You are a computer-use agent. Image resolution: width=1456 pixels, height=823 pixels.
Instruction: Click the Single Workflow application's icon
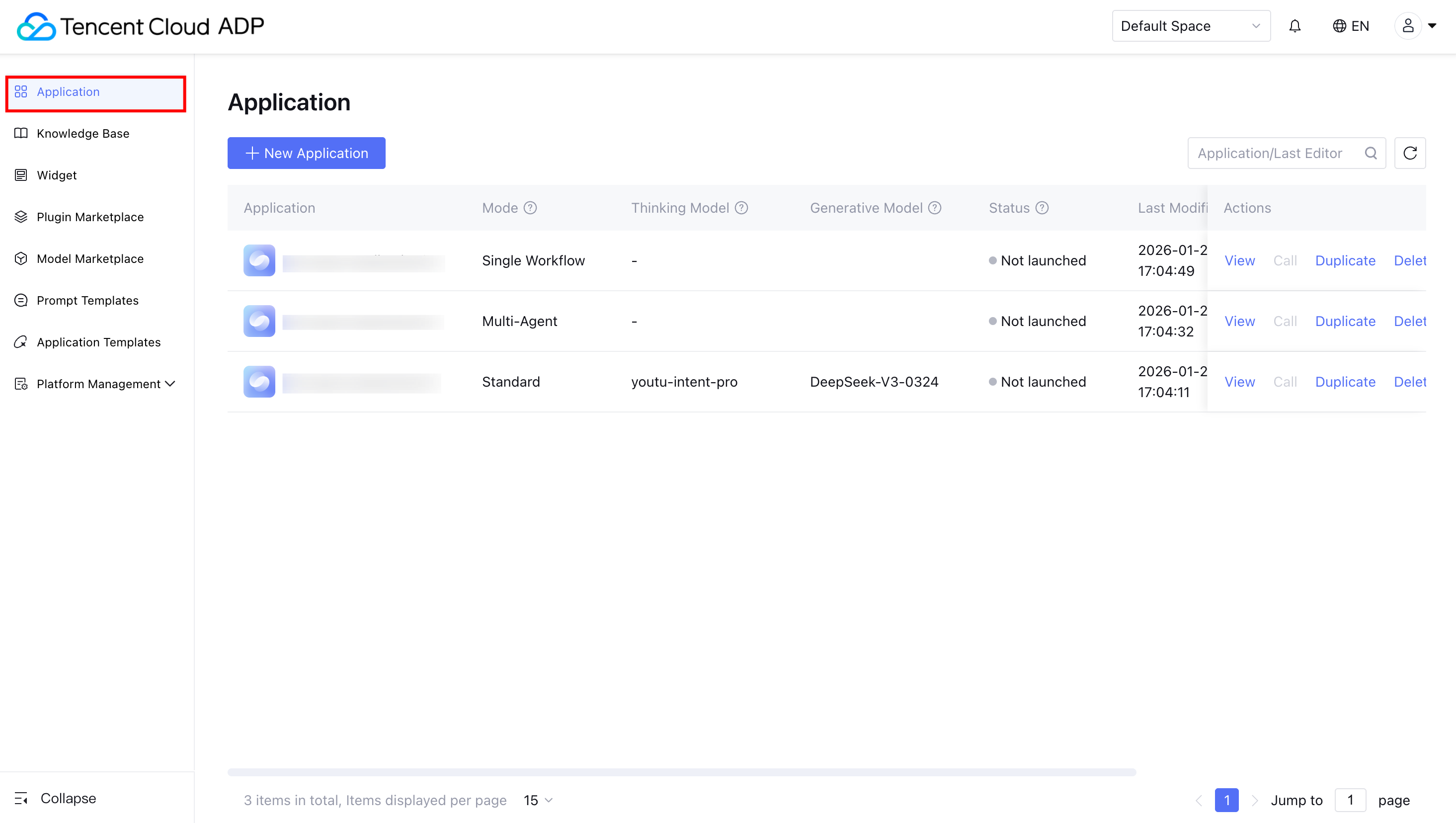(x=259, y=260)
